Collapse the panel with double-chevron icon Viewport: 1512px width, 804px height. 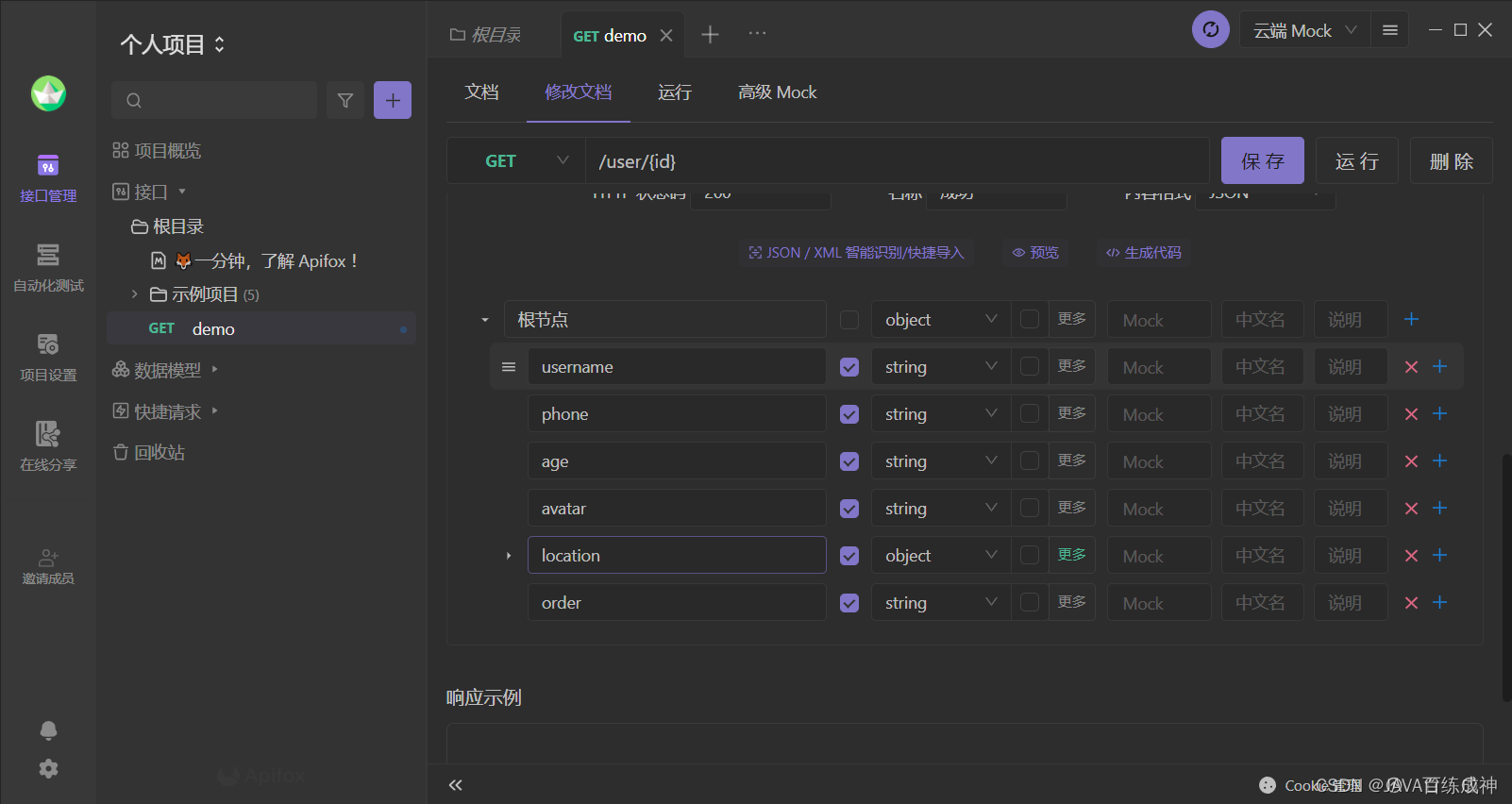coord(456,785)
